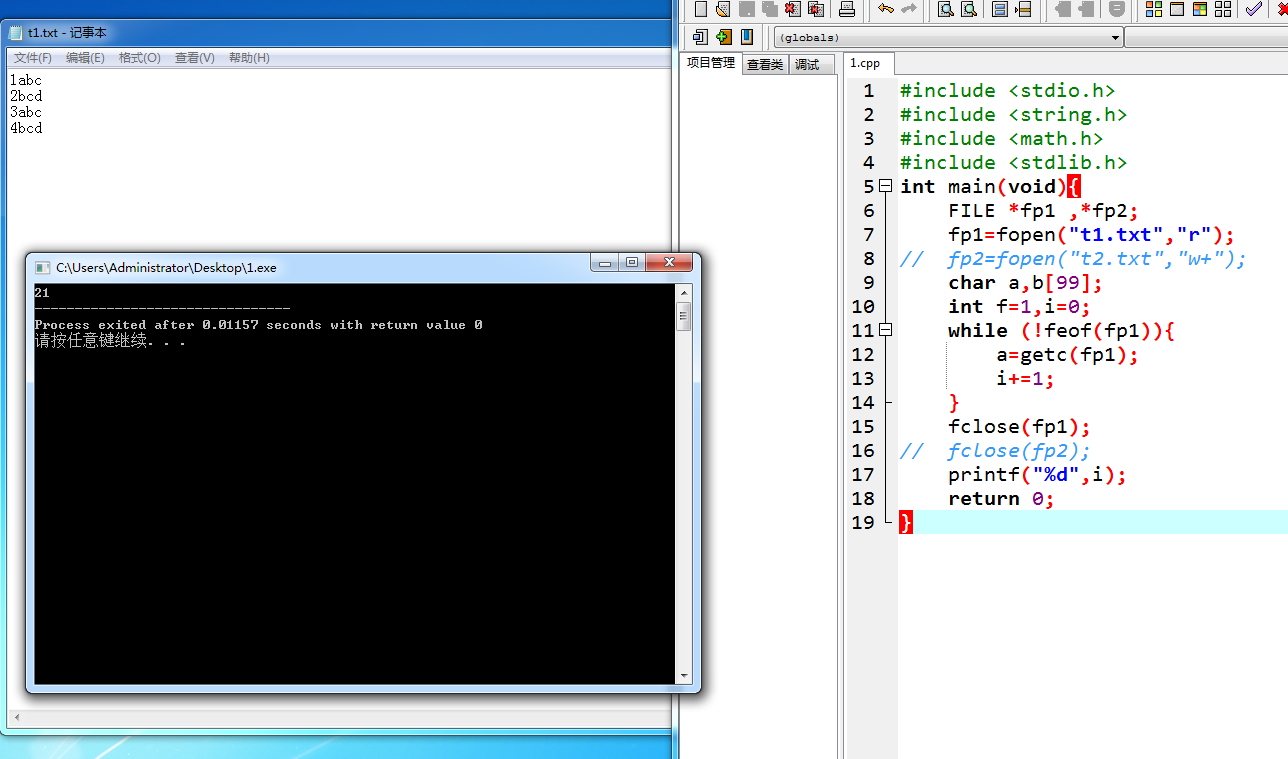1288x759 pixels.
Task: Click the 'a=getc(fp1);' code line
Action: pos(1067,354)
